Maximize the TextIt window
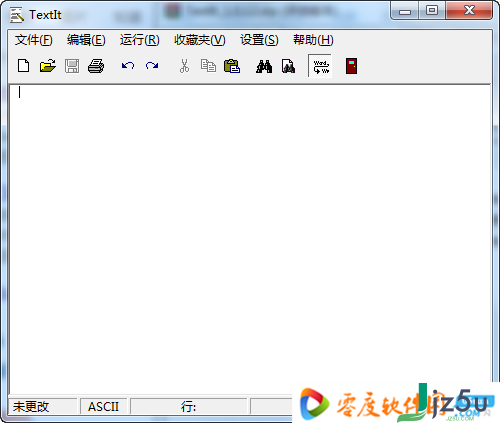Viewport: 500px width, 423px height. (432, 11)
